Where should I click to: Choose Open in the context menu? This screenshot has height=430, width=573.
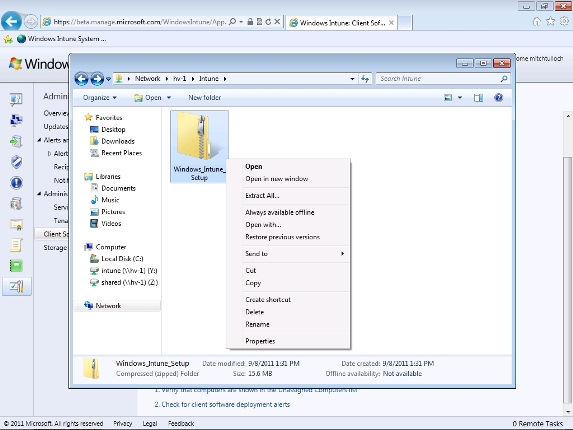point(254,167)
